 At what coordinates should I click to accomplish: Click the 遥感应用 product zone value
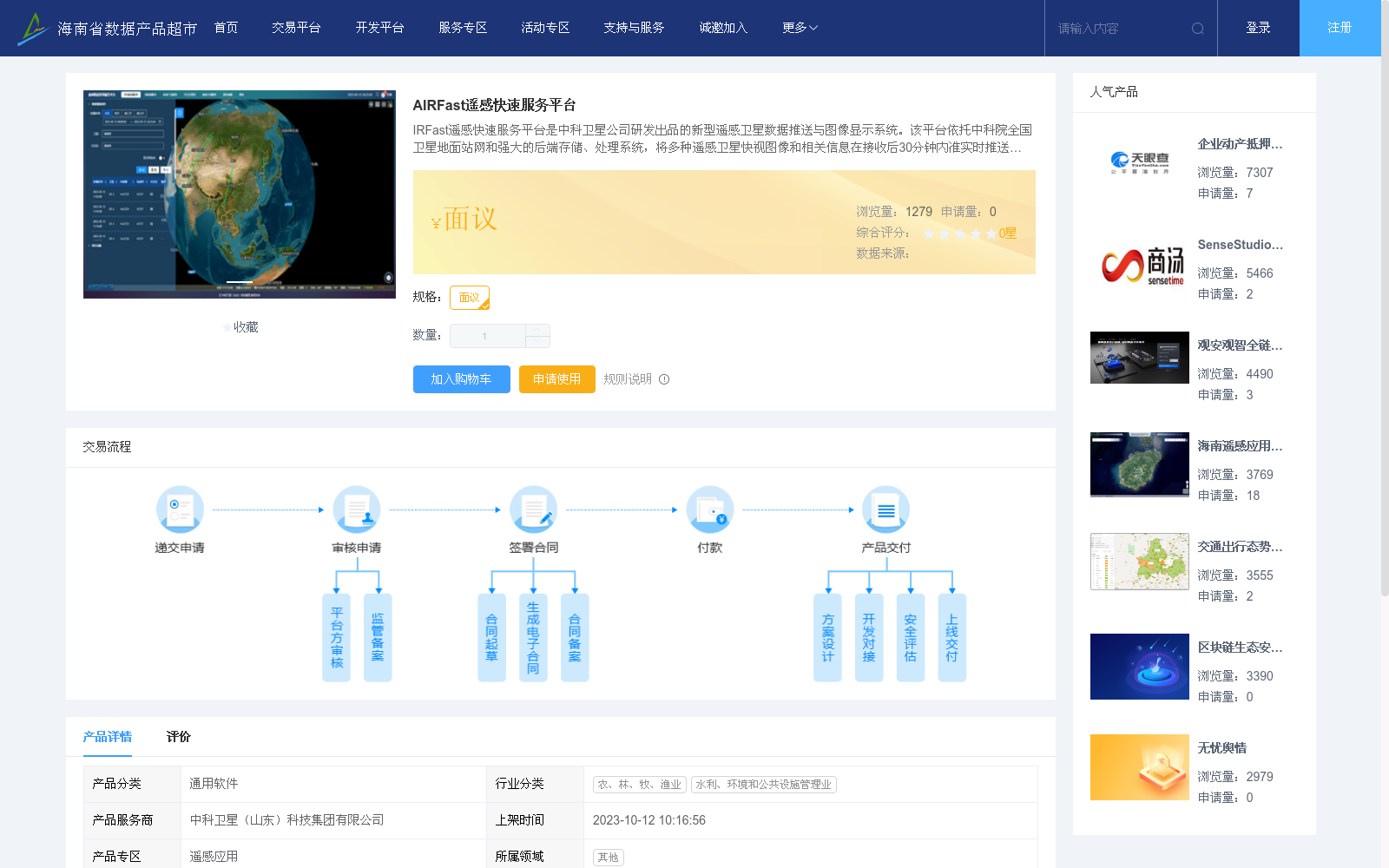(x=214, y=857)
